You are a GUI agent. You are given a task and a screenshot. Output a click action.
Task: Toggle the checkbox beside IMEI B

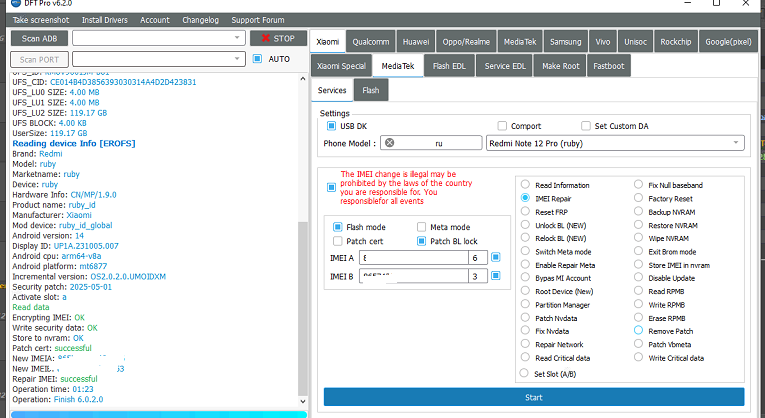pyautogui.click(x=496, y=276)
